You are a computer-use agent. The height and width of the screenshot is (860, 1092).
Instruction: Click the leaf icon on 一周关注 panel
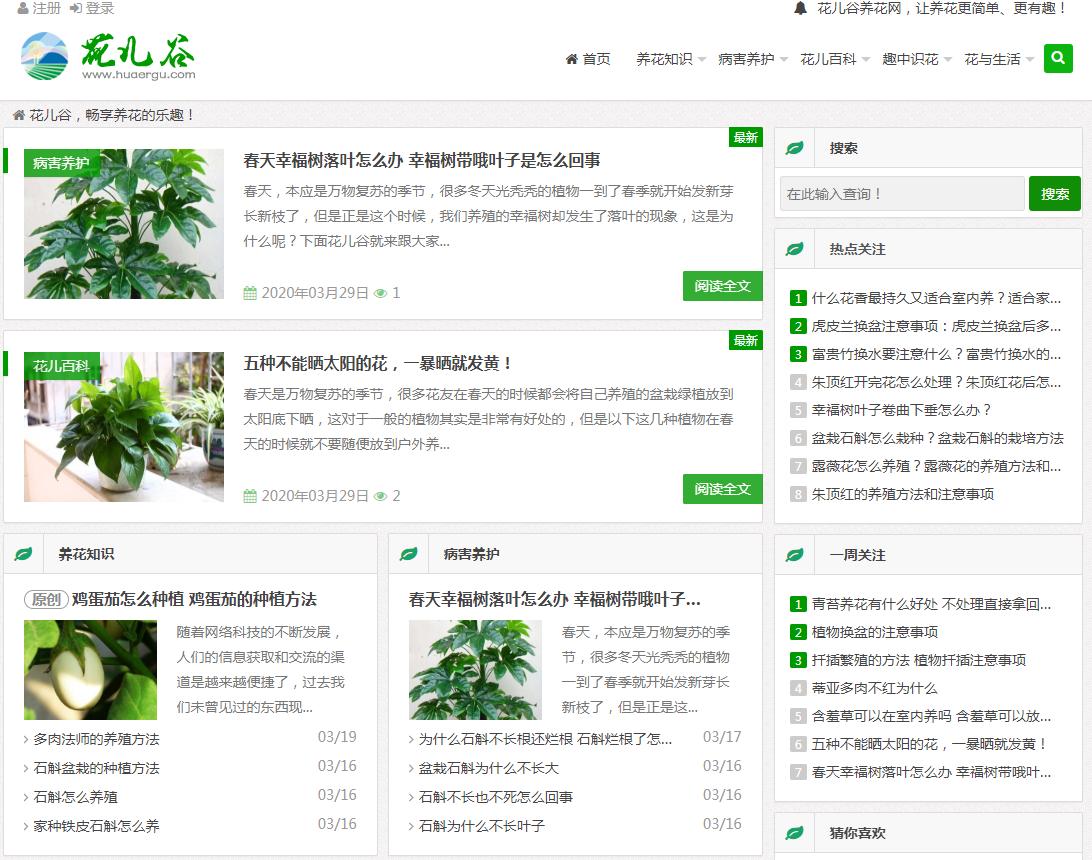(x=794, y=554)
